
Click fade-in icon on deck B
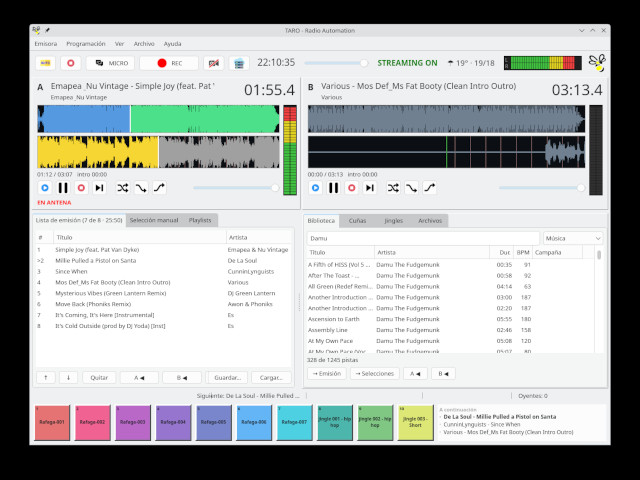(430, 188)
